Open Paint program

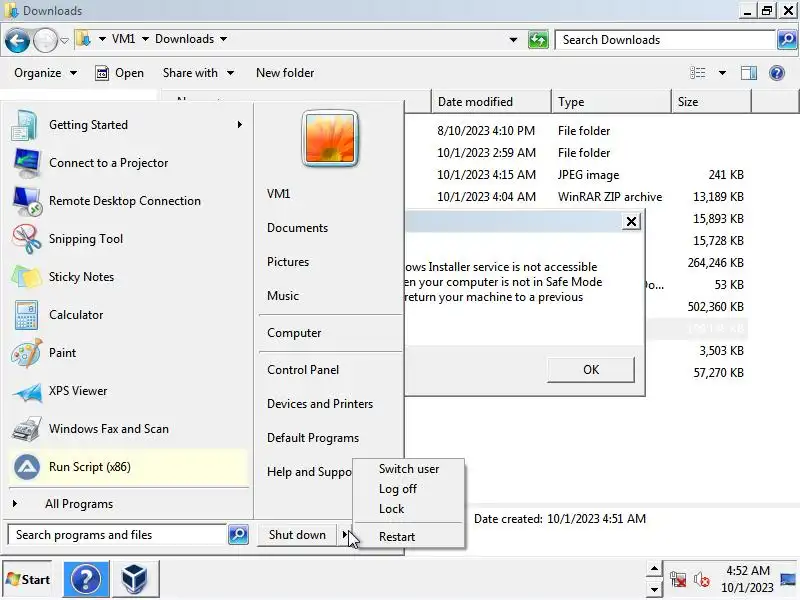(128, 353)
